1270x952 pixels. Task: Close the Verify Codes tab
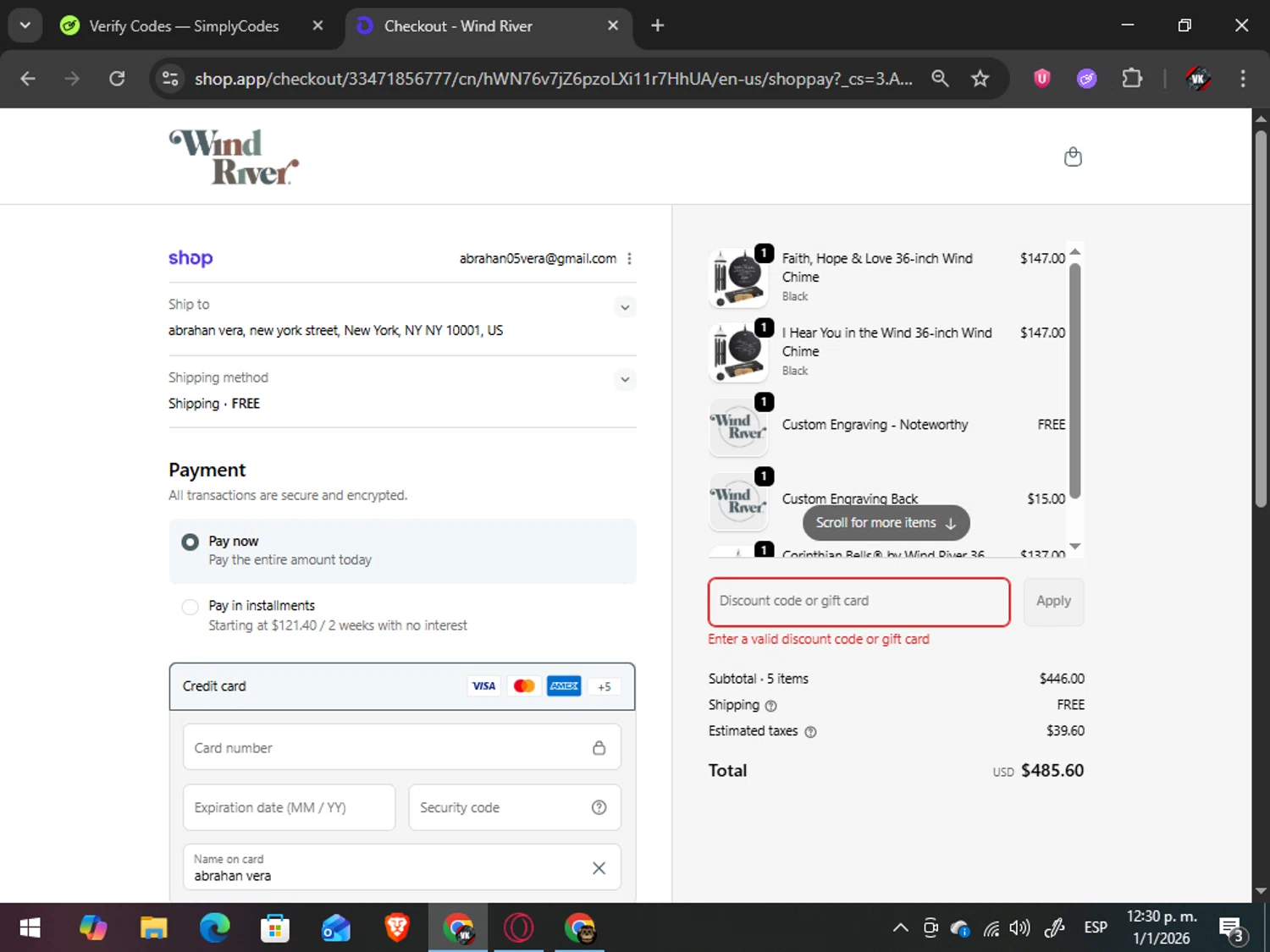pyautogui.click(x=317, y=25)
